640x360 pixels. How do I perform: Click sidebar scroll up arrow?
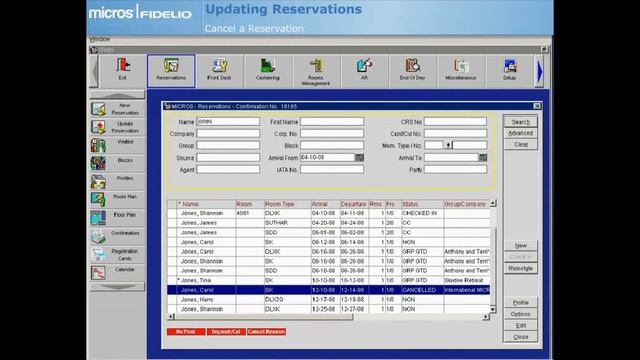click(118, 95)
